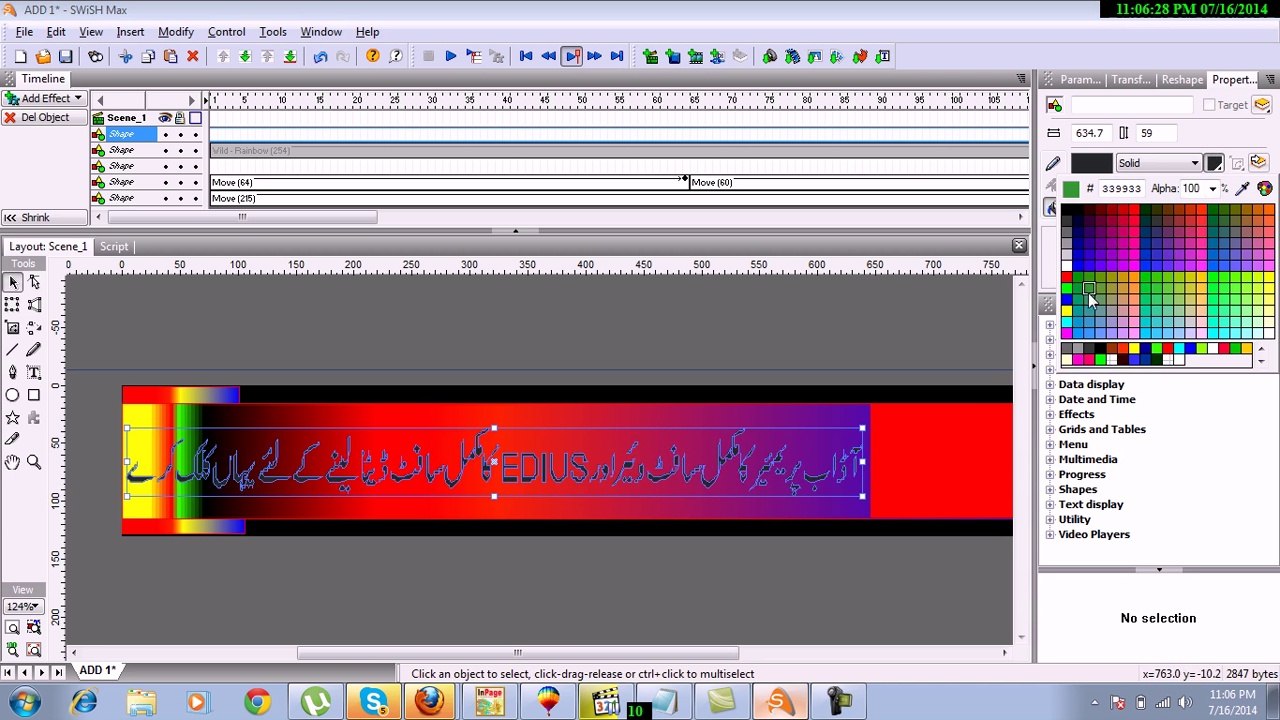This screenshot has height=720, width=1280.
Task: Activate the Pan hand tool
Action: [12, 462]
